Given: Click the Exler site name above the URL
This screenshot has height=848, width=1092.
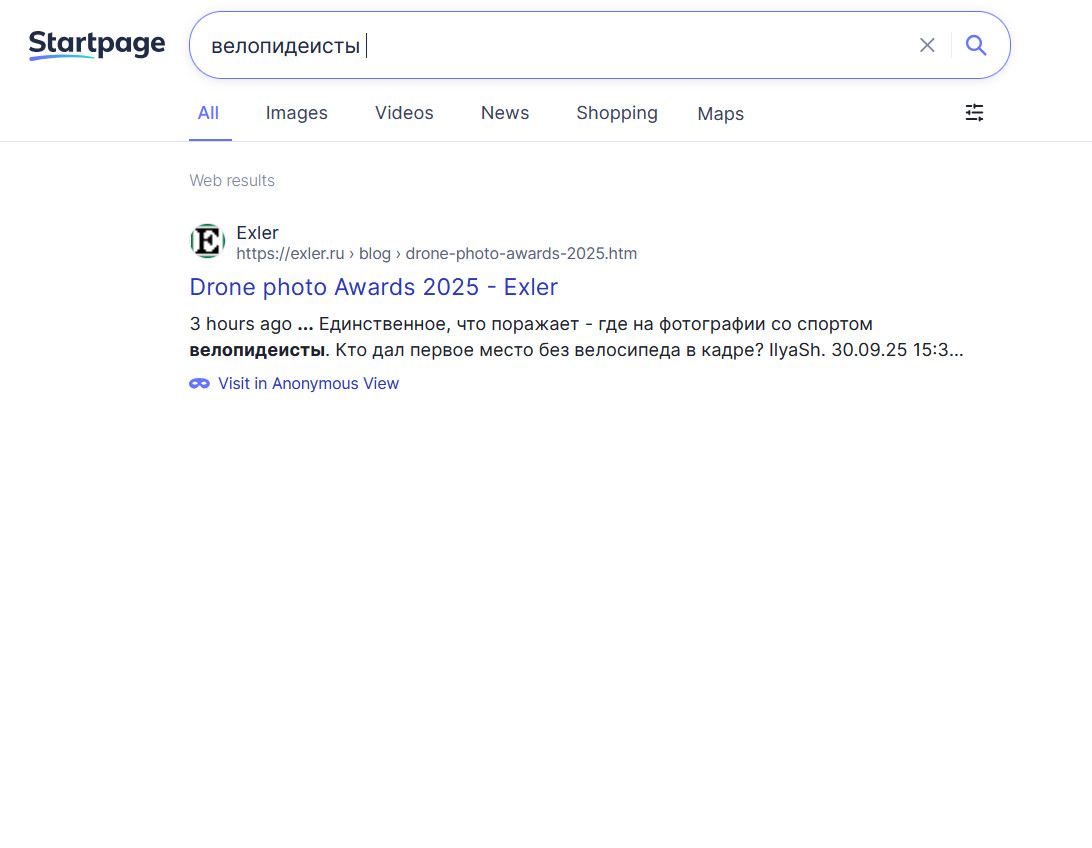Looking at the screenshot, I should pos(257,233).
